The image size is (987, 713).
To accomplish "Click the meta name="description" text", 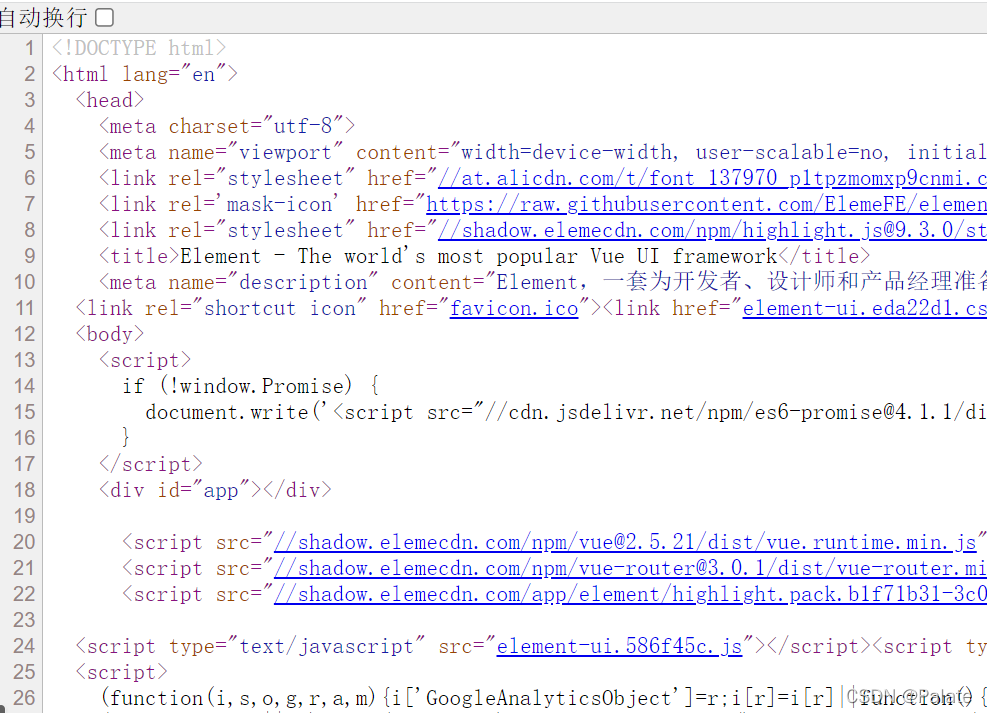I will pyautogui.click(x=239, y=283).
